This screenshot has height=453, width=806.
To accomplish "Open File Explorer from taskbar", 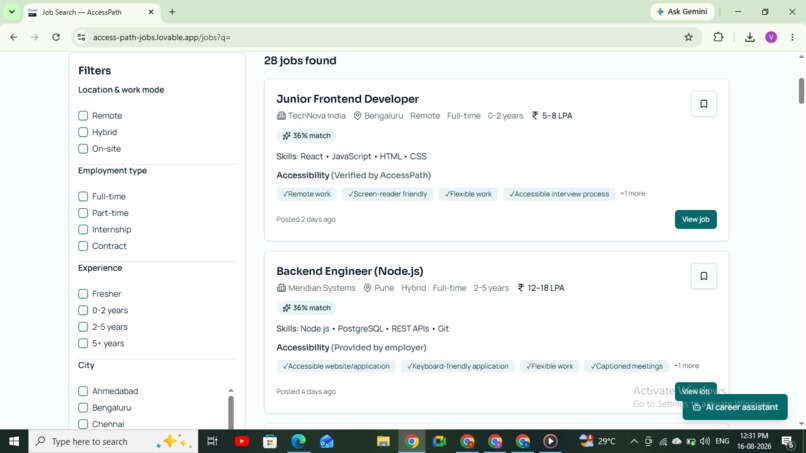I will coord(383,441).
